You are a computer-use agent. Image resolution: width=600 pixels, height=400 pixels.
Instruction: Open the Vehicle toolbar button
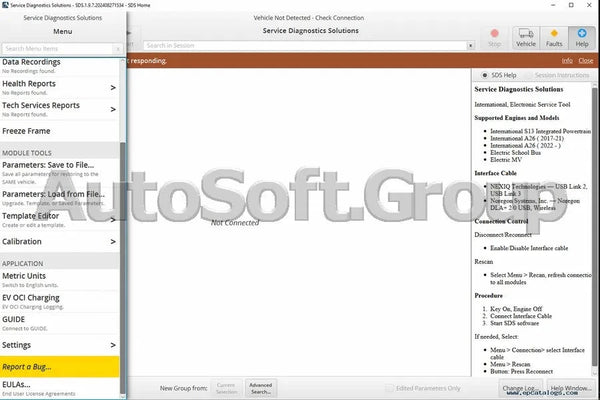tap(526, 38)
